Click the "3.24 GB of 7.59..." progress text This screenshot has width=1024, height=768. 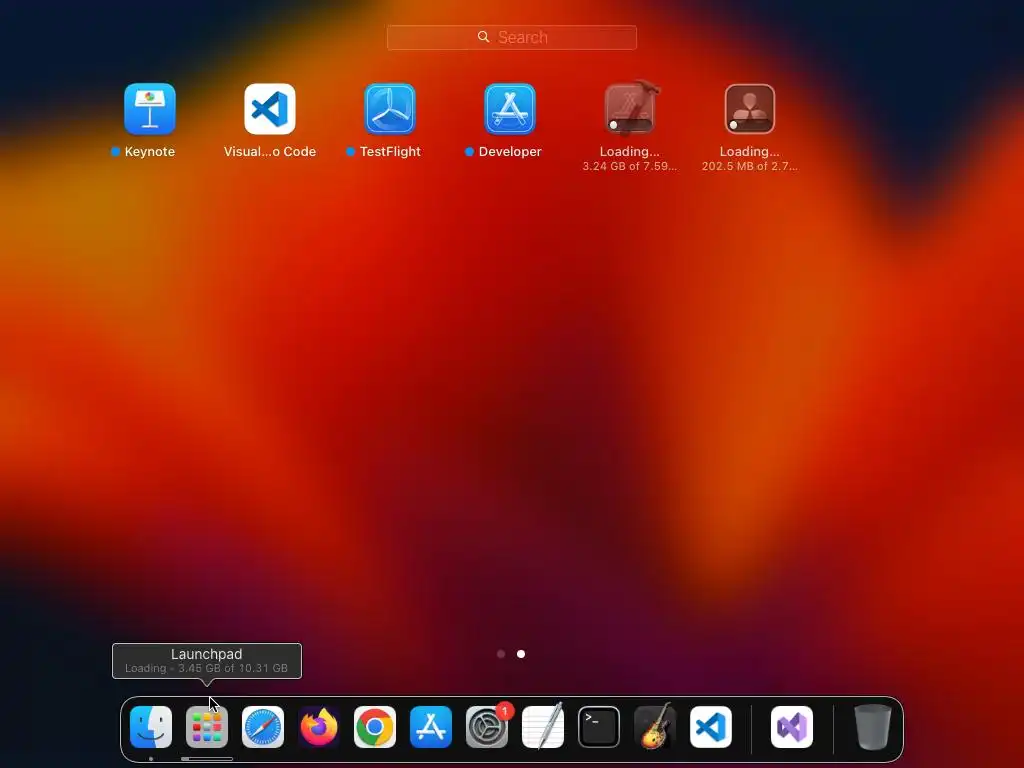pos(630,167)
